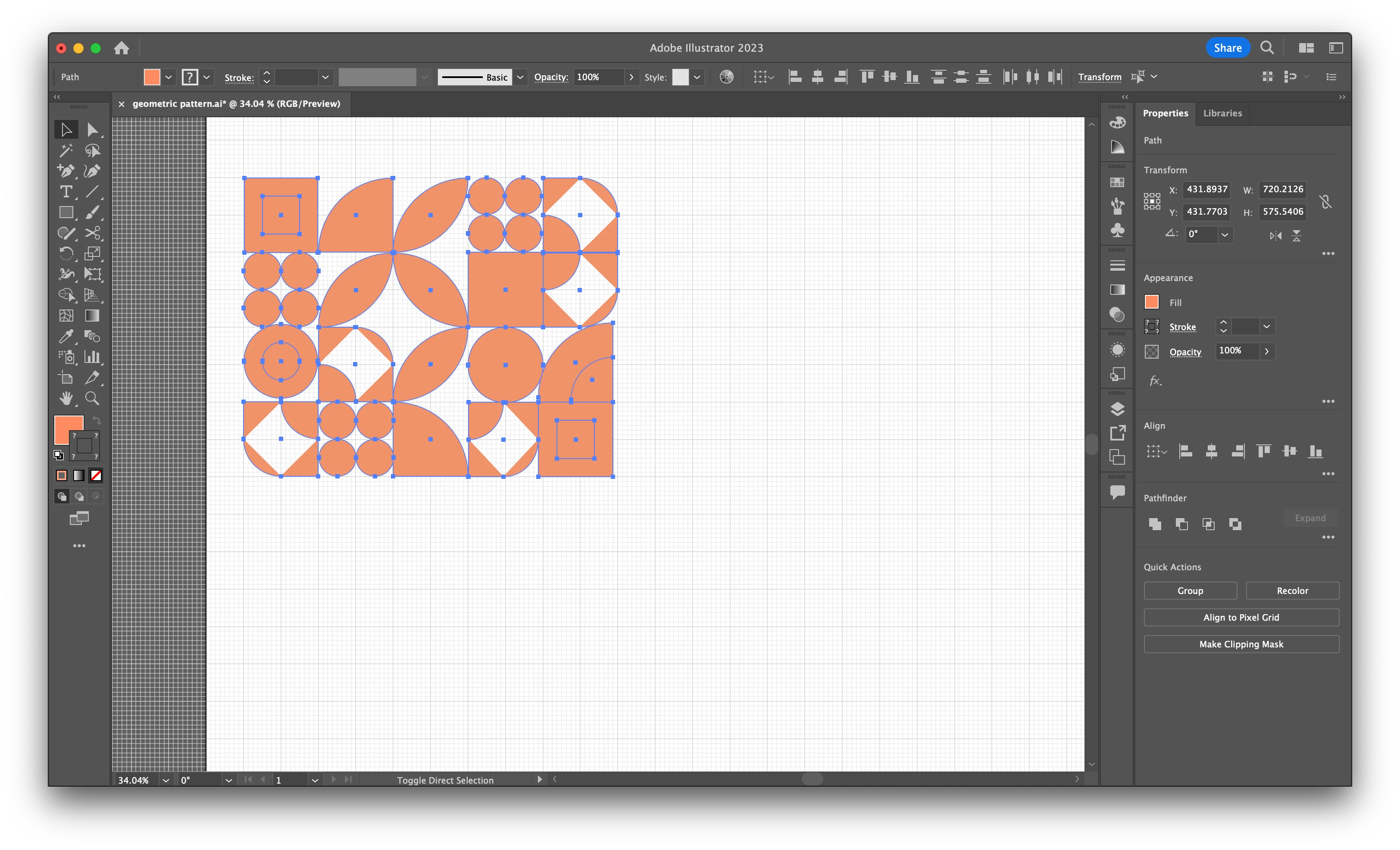Switch to the Libraries tab
This screenshot has height=850, width=1400.
[1222, 113]
